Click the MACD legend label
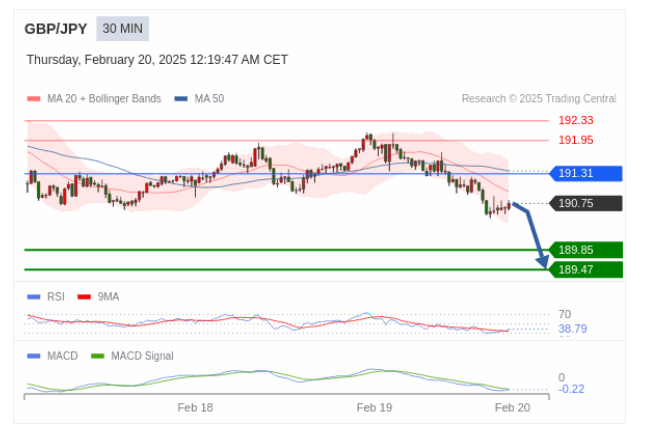Viewport: 648px width, 434px height. click(62, 356)
